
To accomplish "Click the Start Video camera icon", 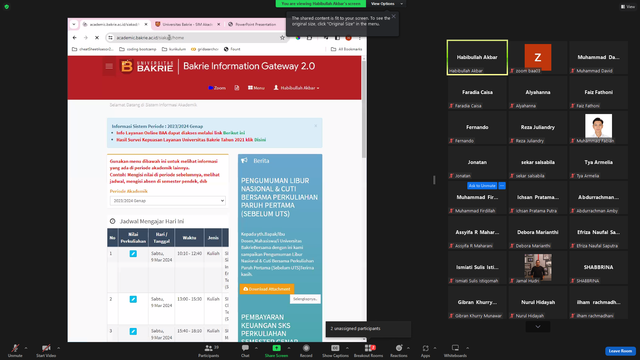I will click(46, 348).
